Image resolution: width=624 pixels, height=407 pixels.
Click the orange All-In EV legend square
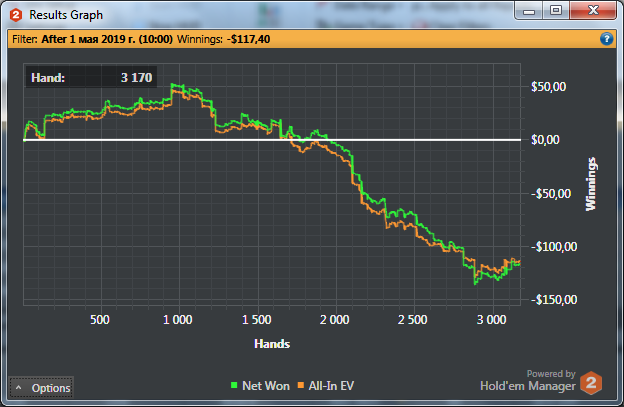click(301, 385)
